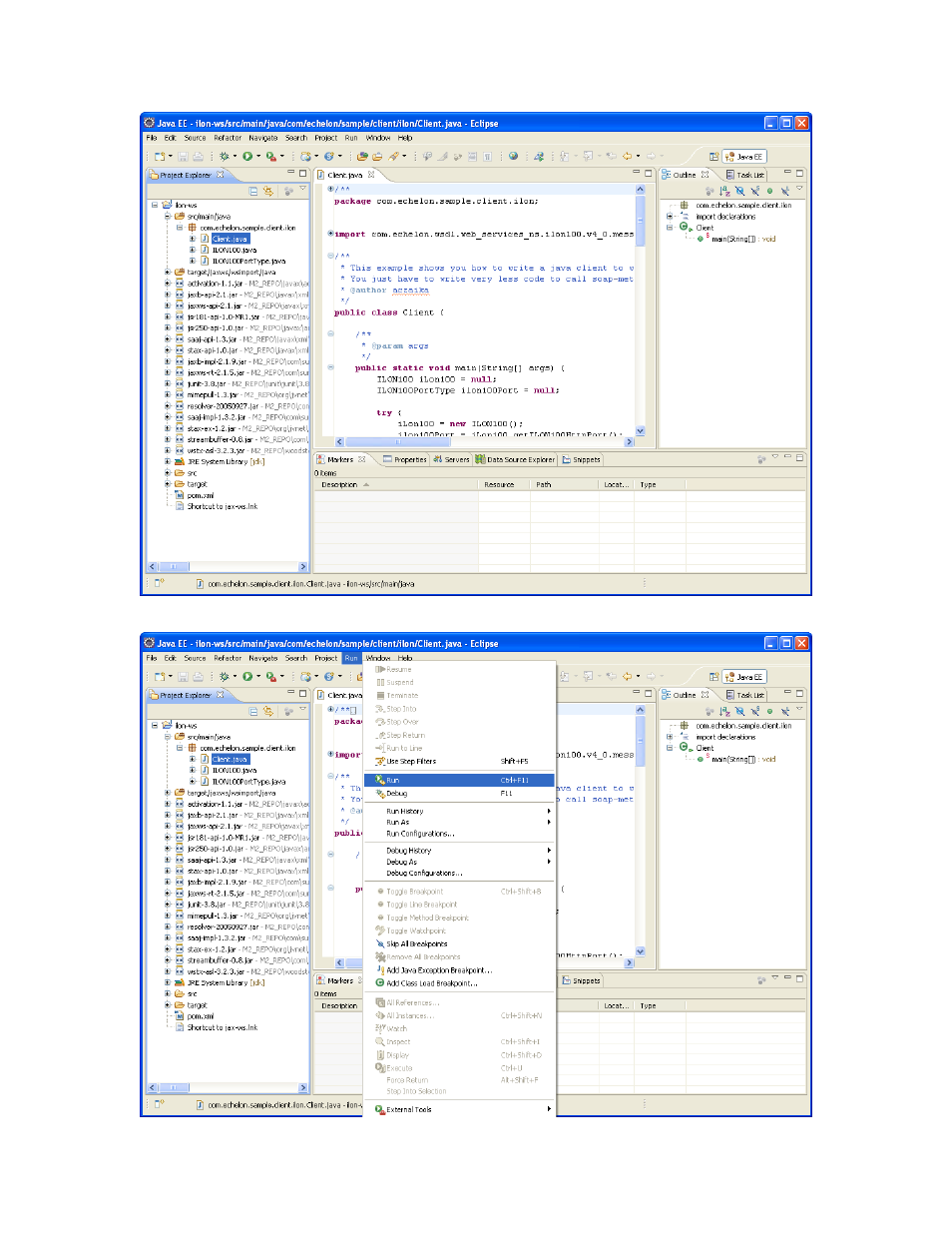This screenshot has width=952, height=1233.
Task: Select the Java EE perspective button in upper window
Action: (x=744, y=157)
